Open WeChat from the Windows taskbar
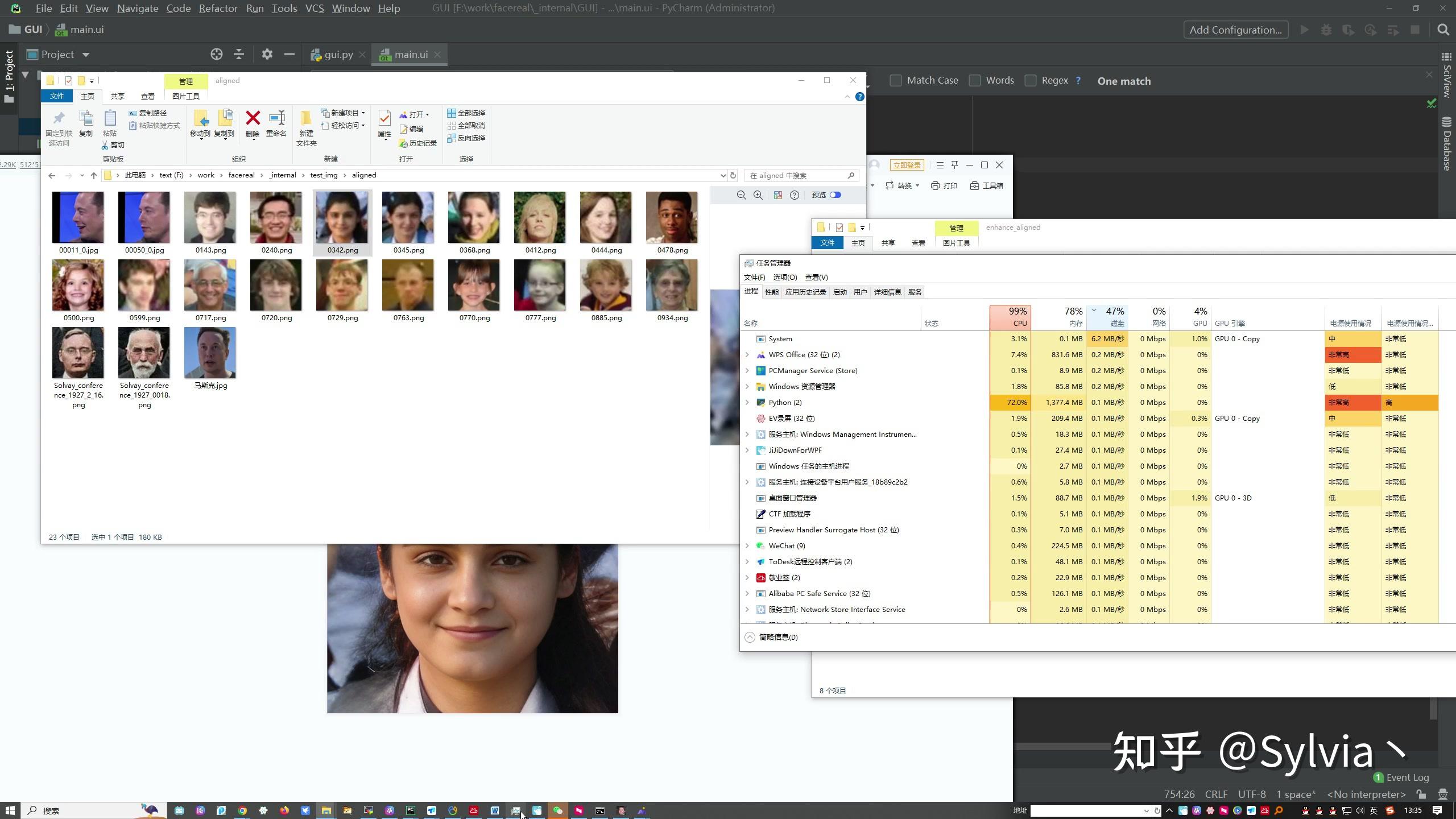The image size is (1456, 819). (558, 810)
